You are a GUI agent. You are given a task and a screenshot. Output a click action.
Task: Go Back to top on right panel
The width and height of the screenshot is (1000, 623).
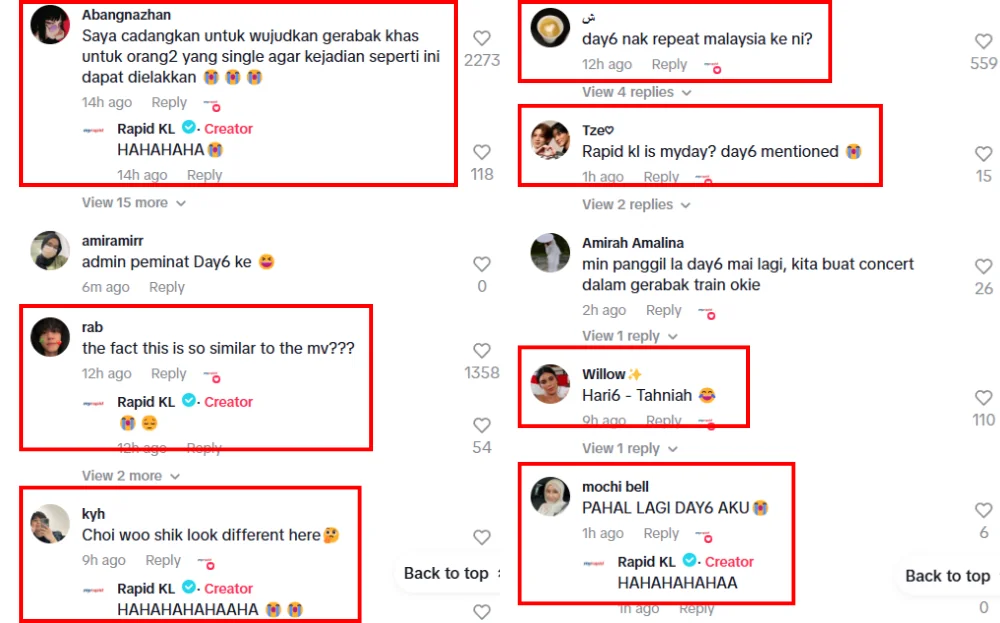(947, 576)
